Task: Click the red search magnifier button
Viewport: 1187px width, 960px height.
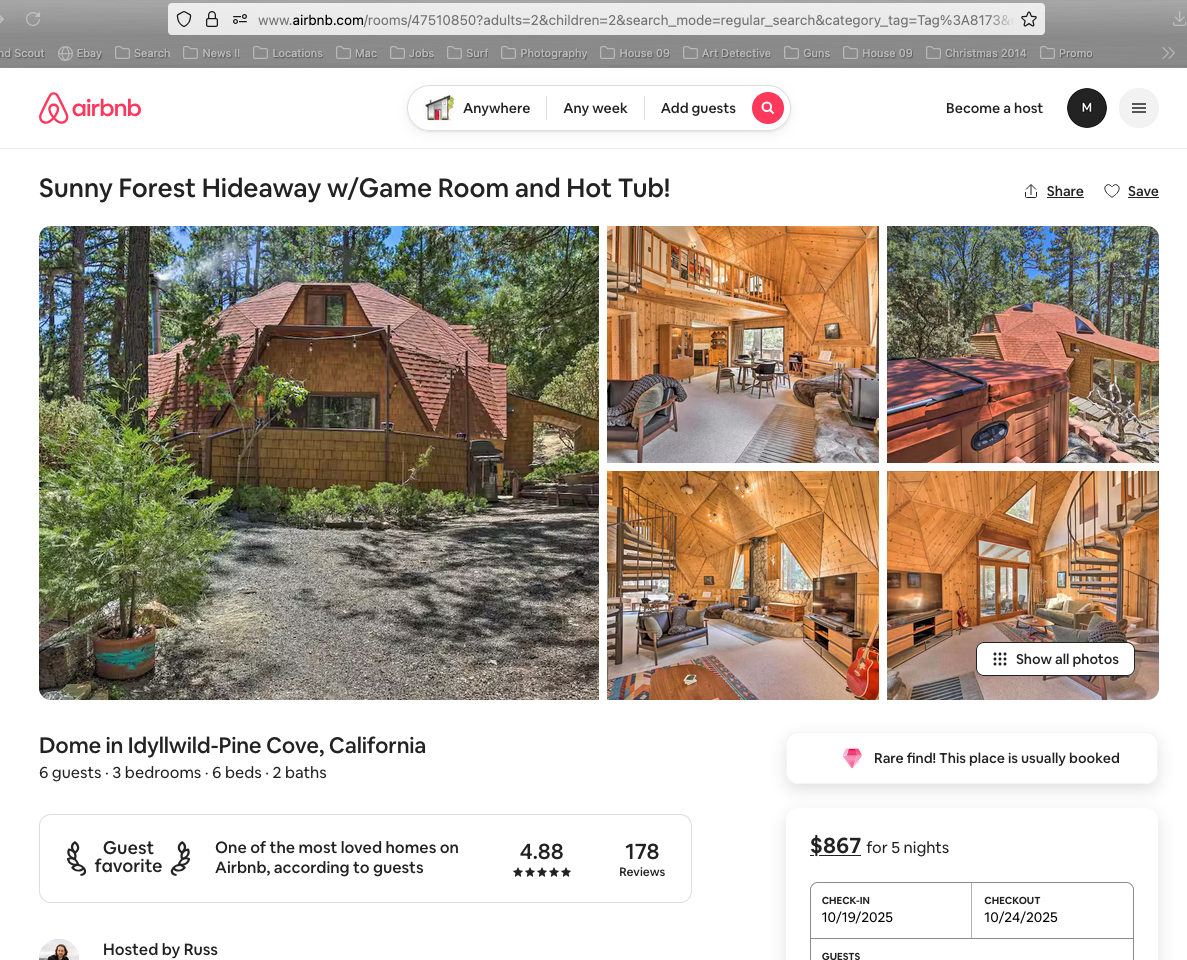Action: (768, 108)
